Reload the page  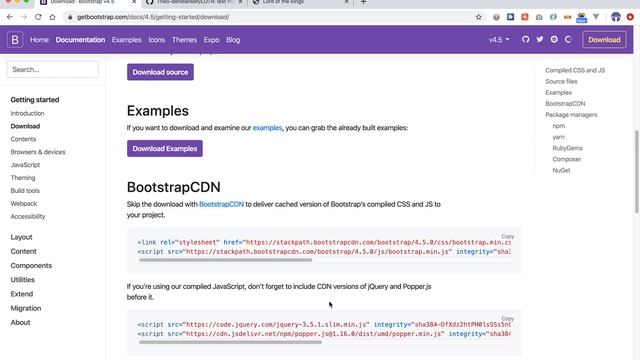38,17
